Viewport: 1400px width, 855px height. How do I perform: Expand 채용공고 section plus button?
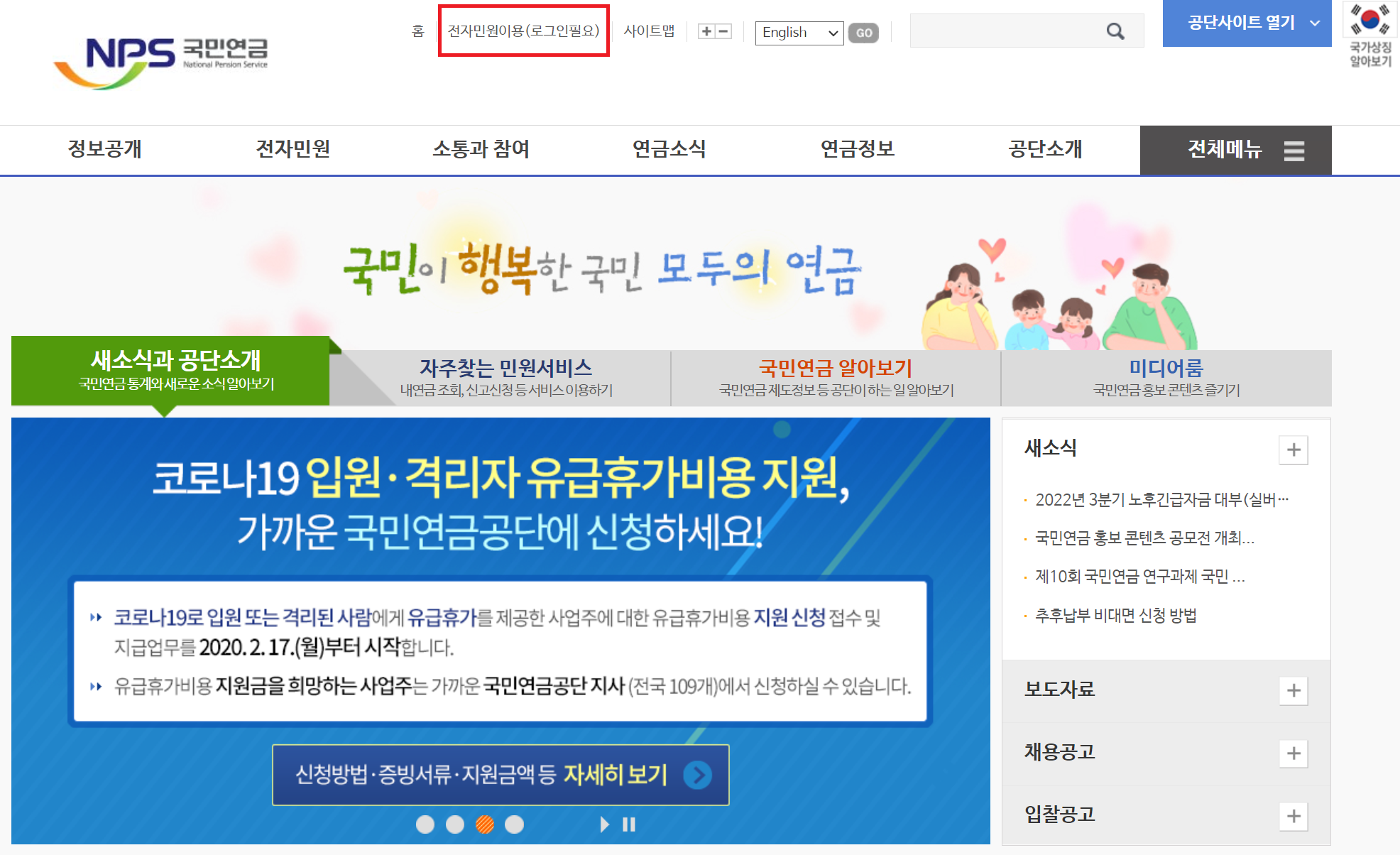coord(1294,753)
